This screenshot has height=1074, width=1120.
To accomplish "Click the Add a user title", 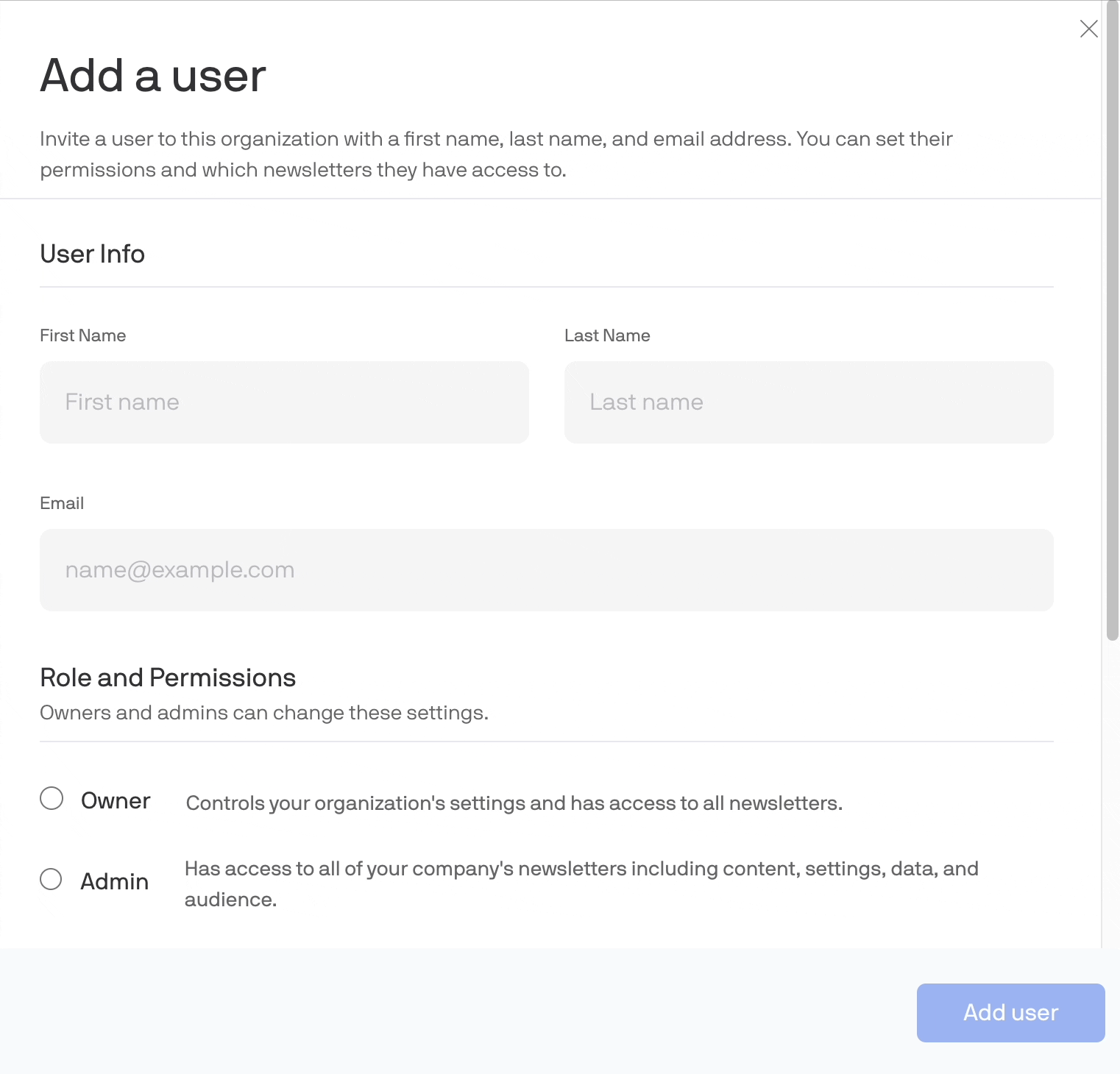I will (x=153, y=75).
